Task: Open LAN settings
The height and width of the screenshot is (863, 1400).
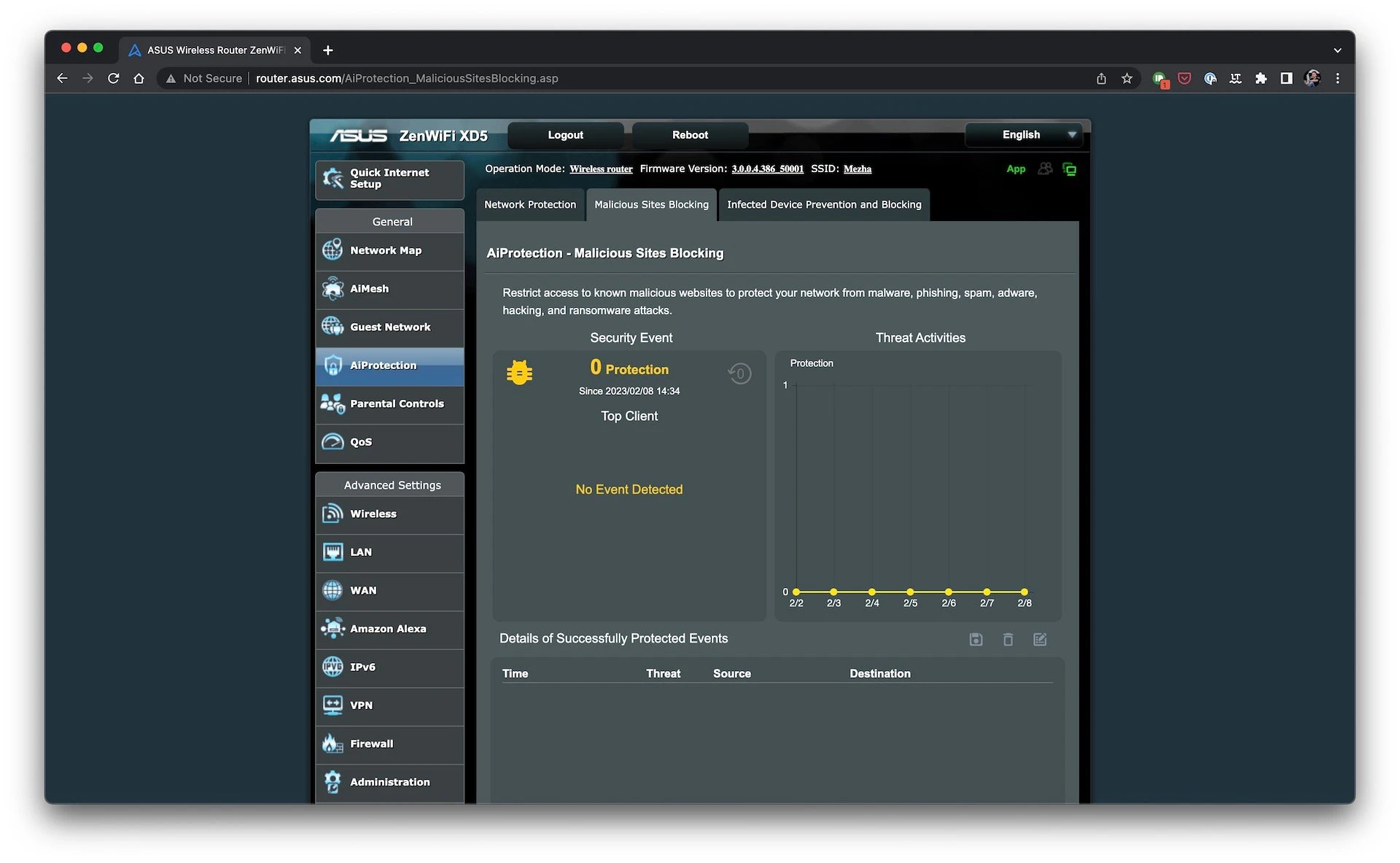Action: 389,552
